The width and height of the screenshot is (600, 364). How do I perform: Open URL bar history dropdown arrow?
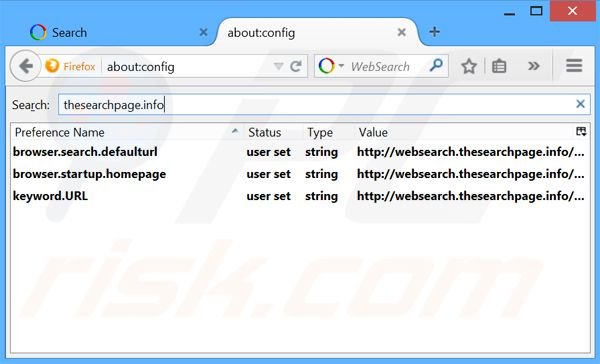tap(278, 67)
